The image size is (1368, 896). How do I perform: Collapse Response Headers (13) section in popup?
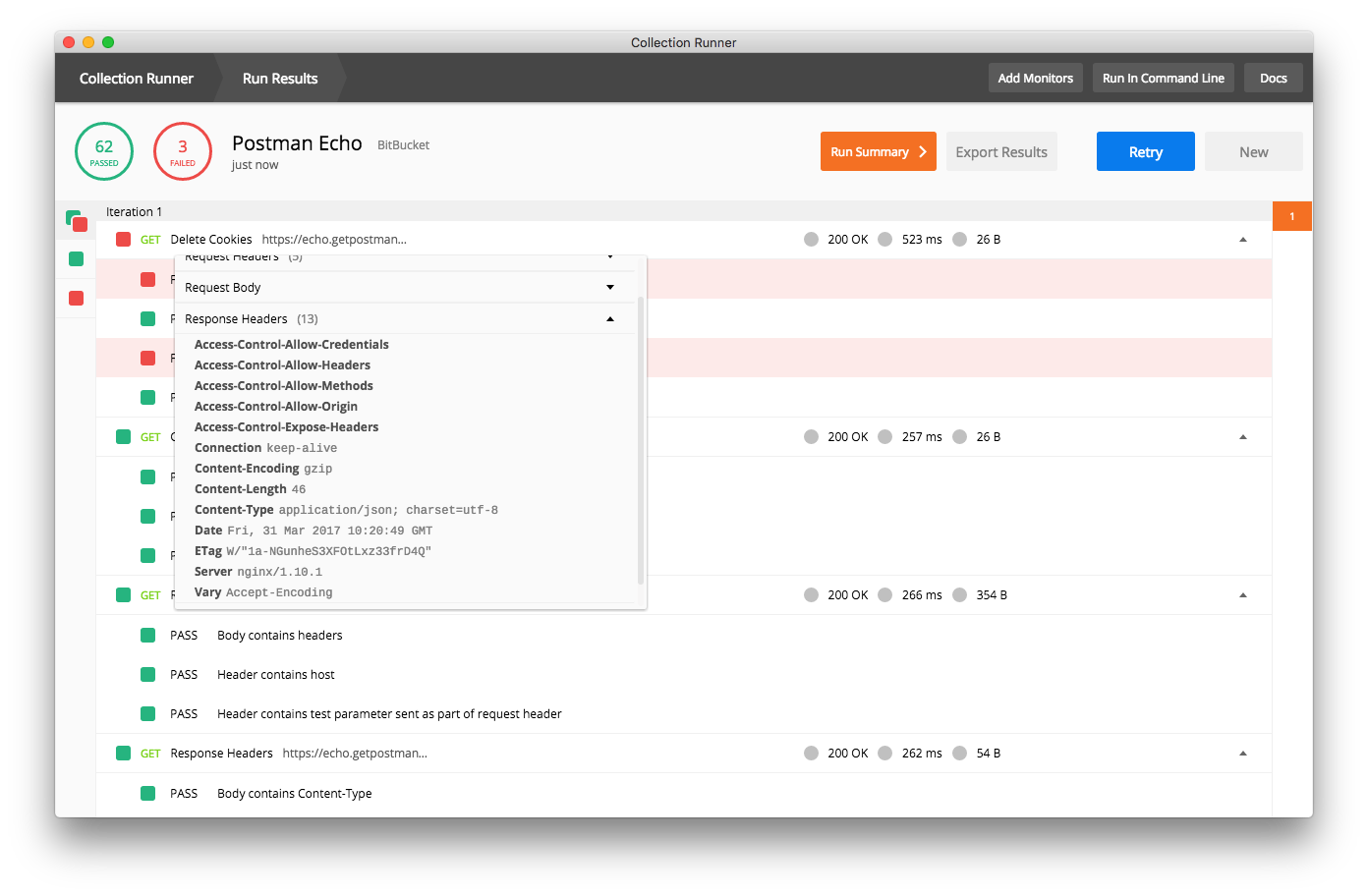(610, 319)
